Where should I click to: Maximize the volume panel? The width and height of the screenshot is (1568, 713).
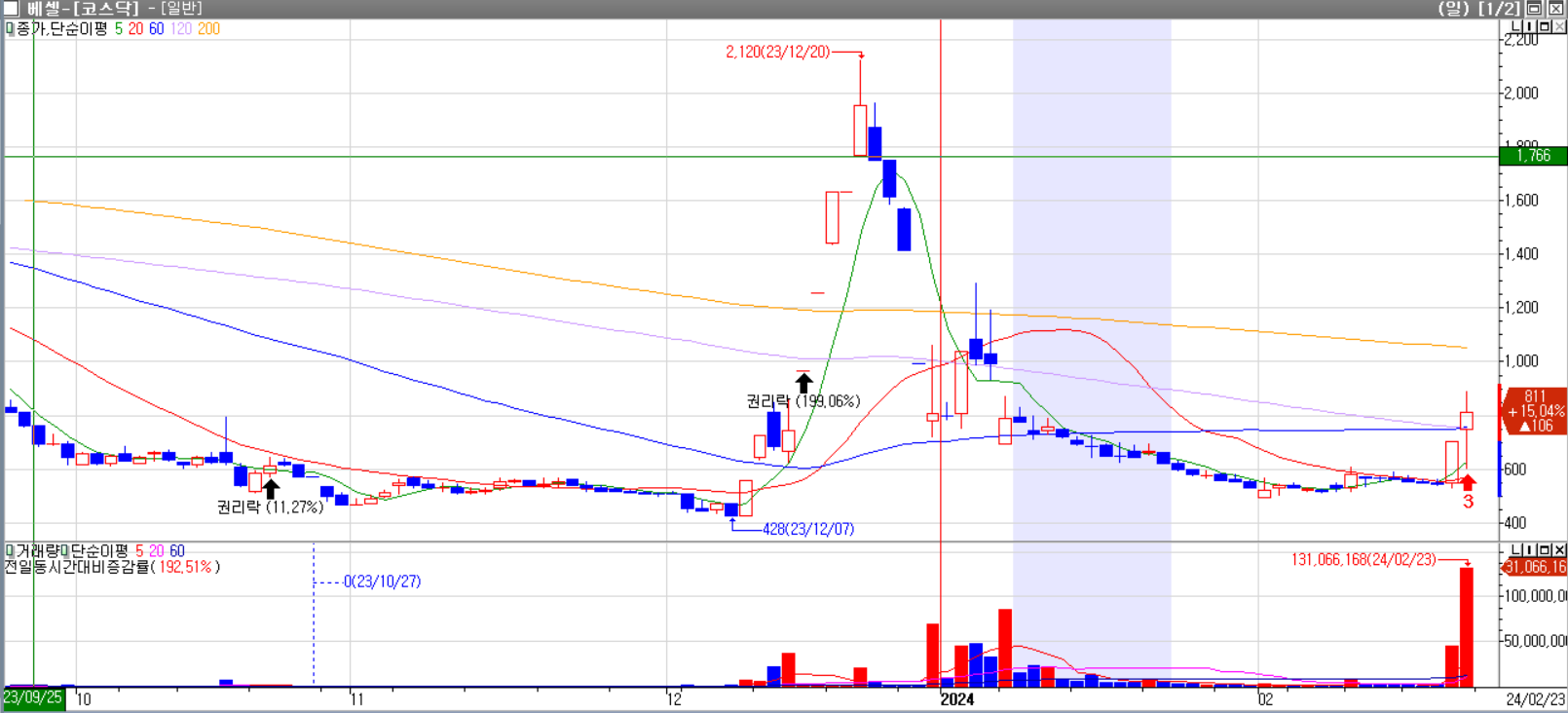click(1545, 550)
